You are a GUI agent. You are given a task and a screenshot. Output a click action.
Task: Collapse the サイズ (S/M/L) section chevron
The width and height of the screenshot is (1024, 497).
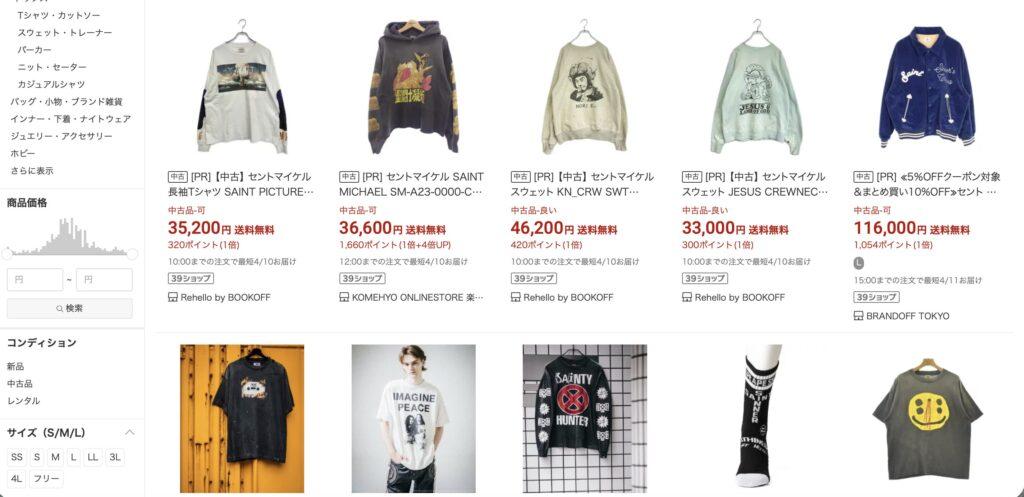coord(129,432)
